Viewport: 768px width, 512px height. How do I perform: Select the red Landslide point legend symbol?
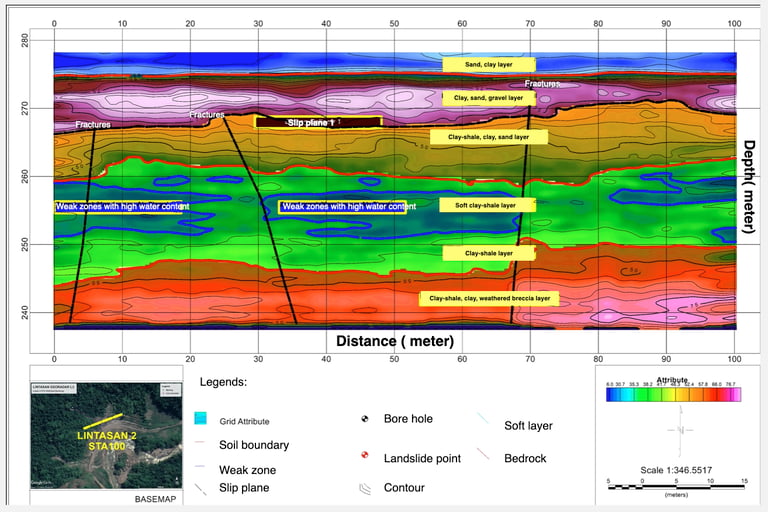tap(364, 455)
